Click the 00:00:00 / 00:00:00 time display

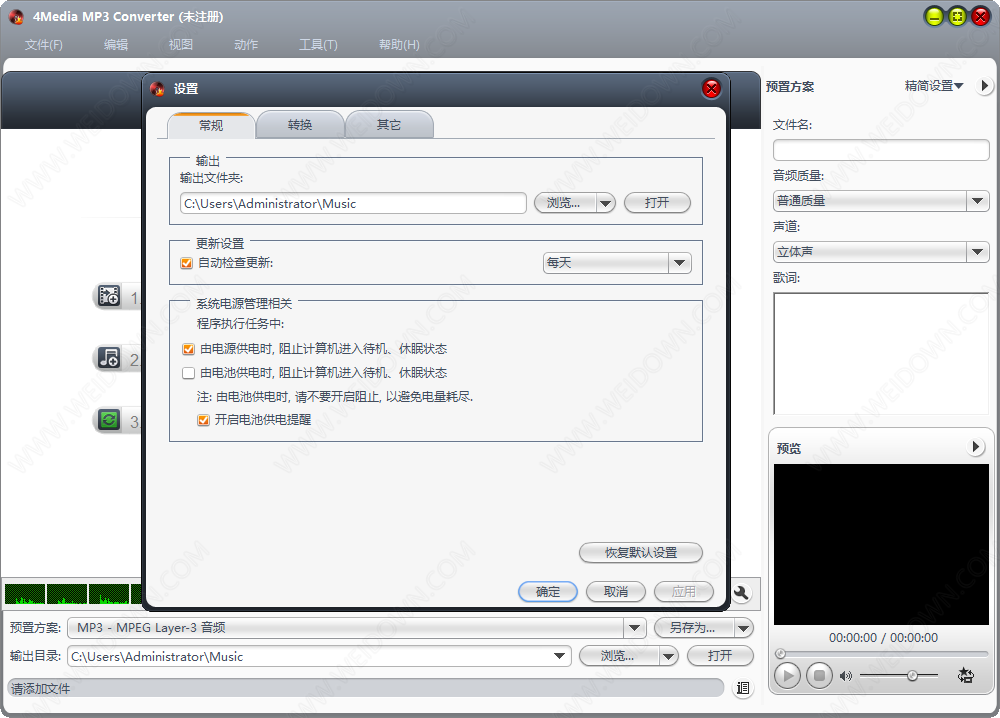(883, 638)
